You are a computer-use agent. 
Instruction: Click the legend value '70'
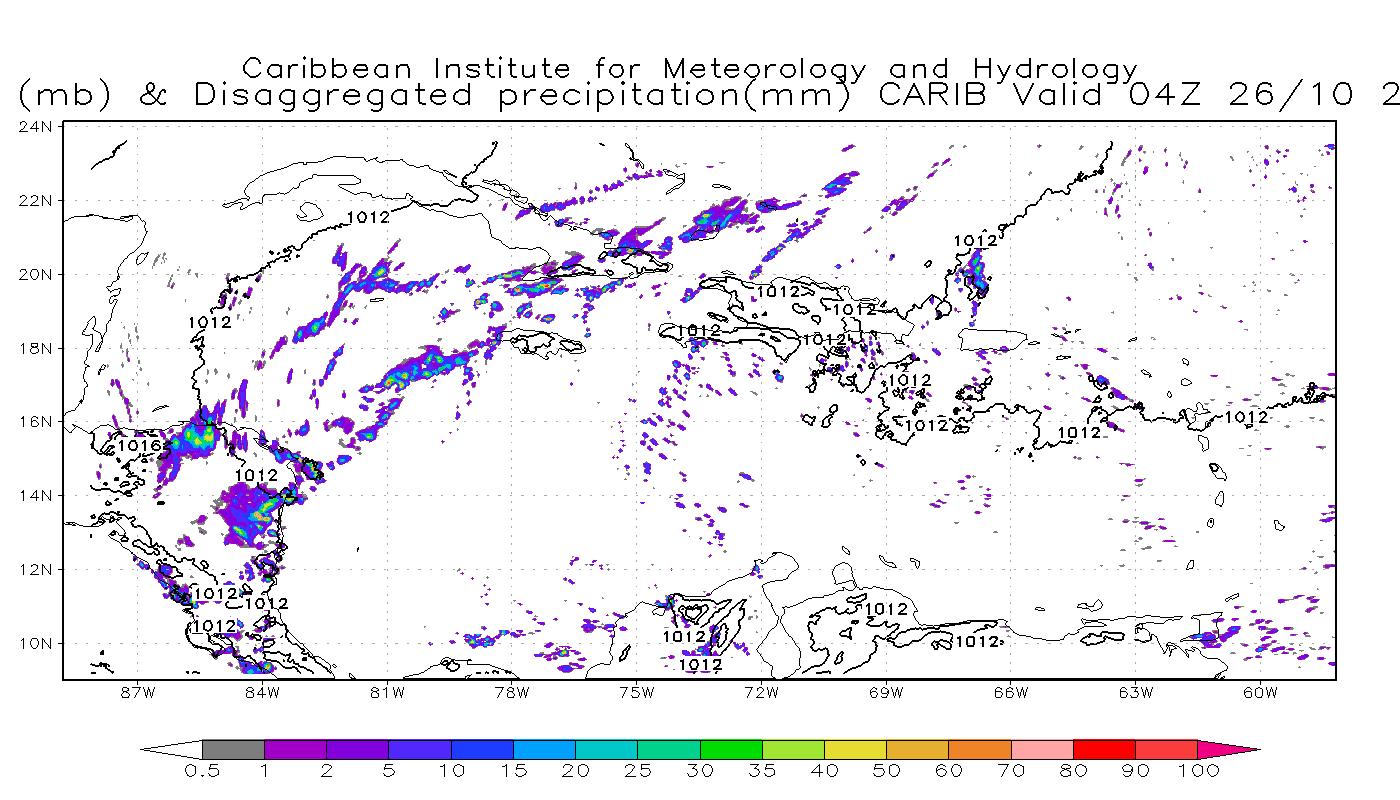1011,772
